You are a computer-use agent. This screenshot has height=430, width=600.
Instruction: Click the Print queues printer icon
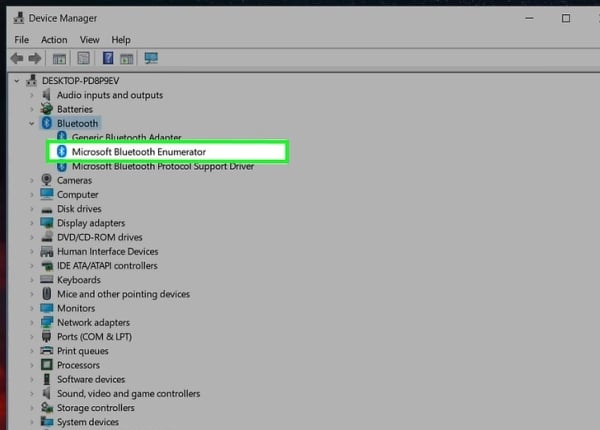47,350
